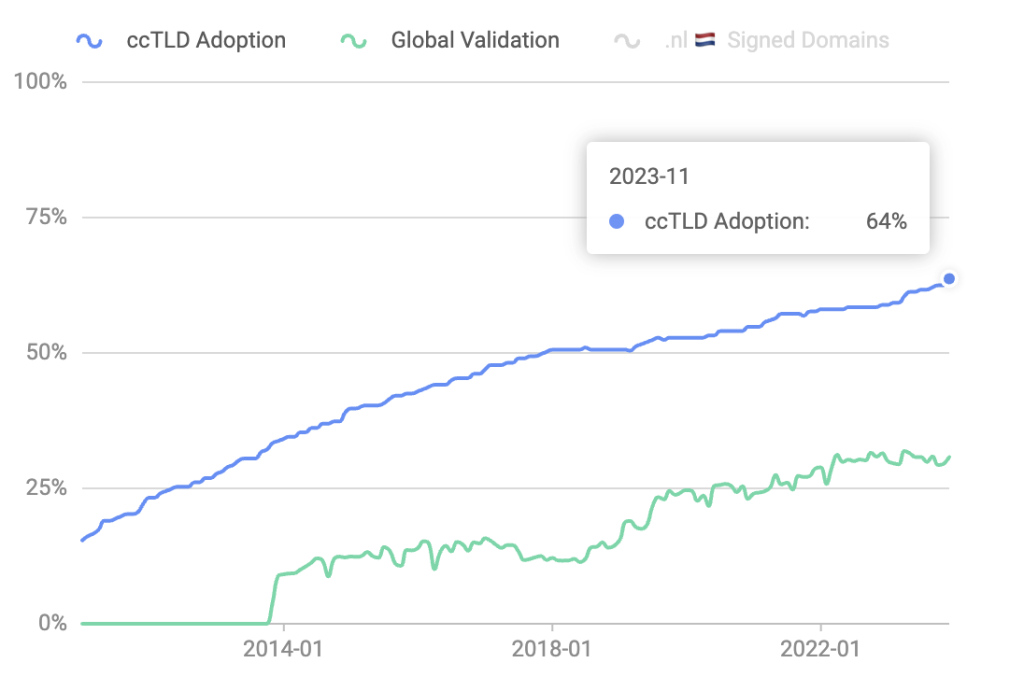
Task: Click the 100% y-axis label
Action: (40, 81)
